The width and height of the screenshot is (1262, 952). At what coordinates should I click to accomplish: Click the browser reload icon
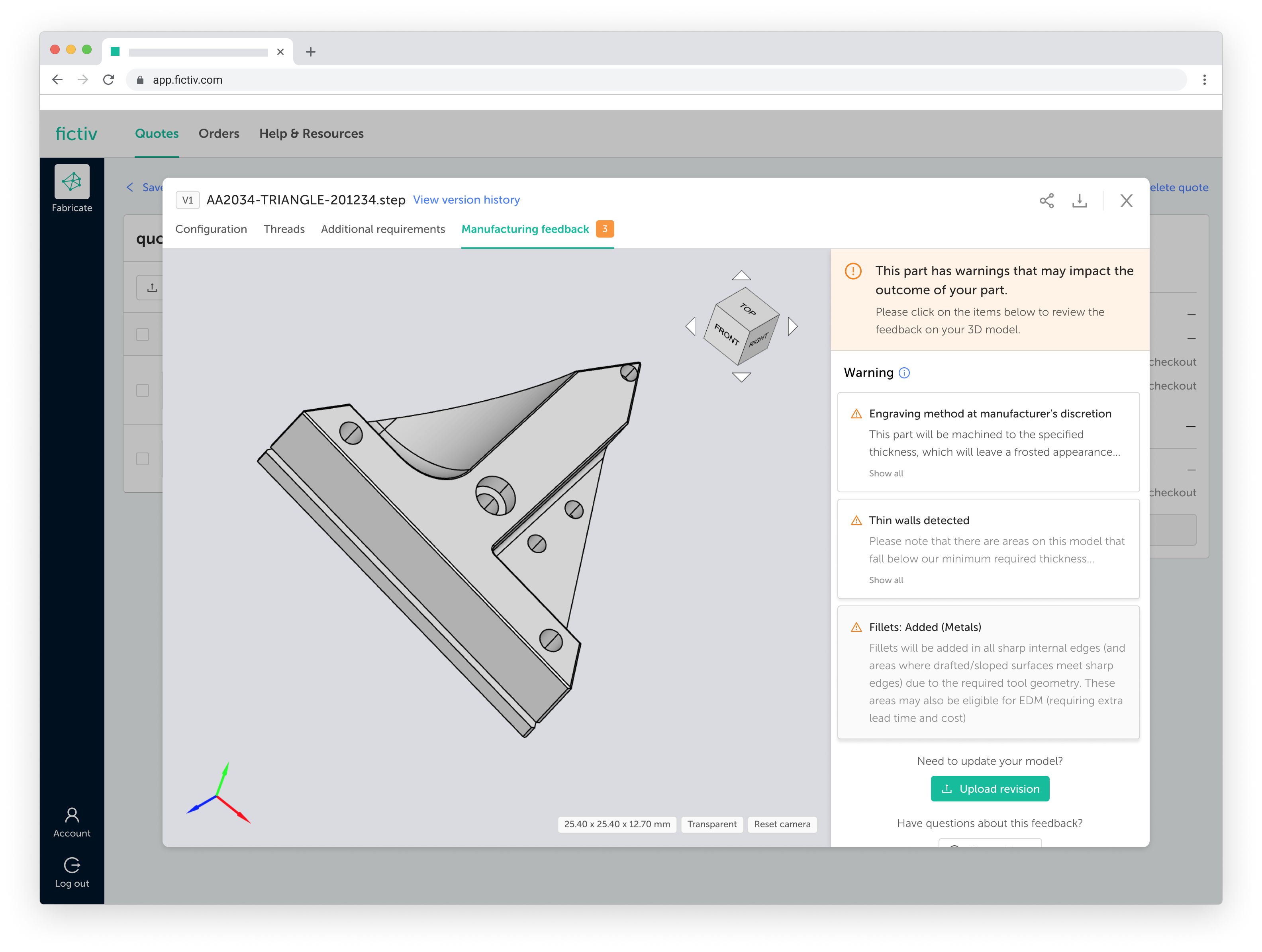point(108,80)
